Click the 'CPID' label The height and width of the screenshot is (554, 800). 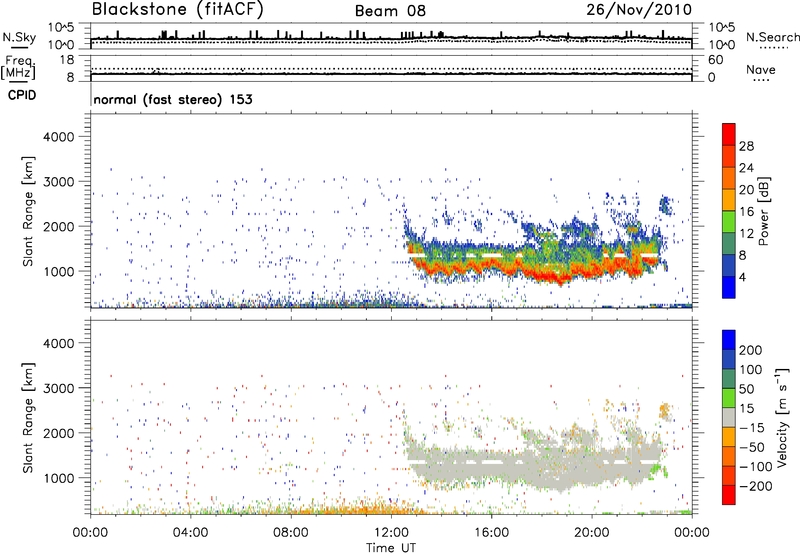(22, 95)
